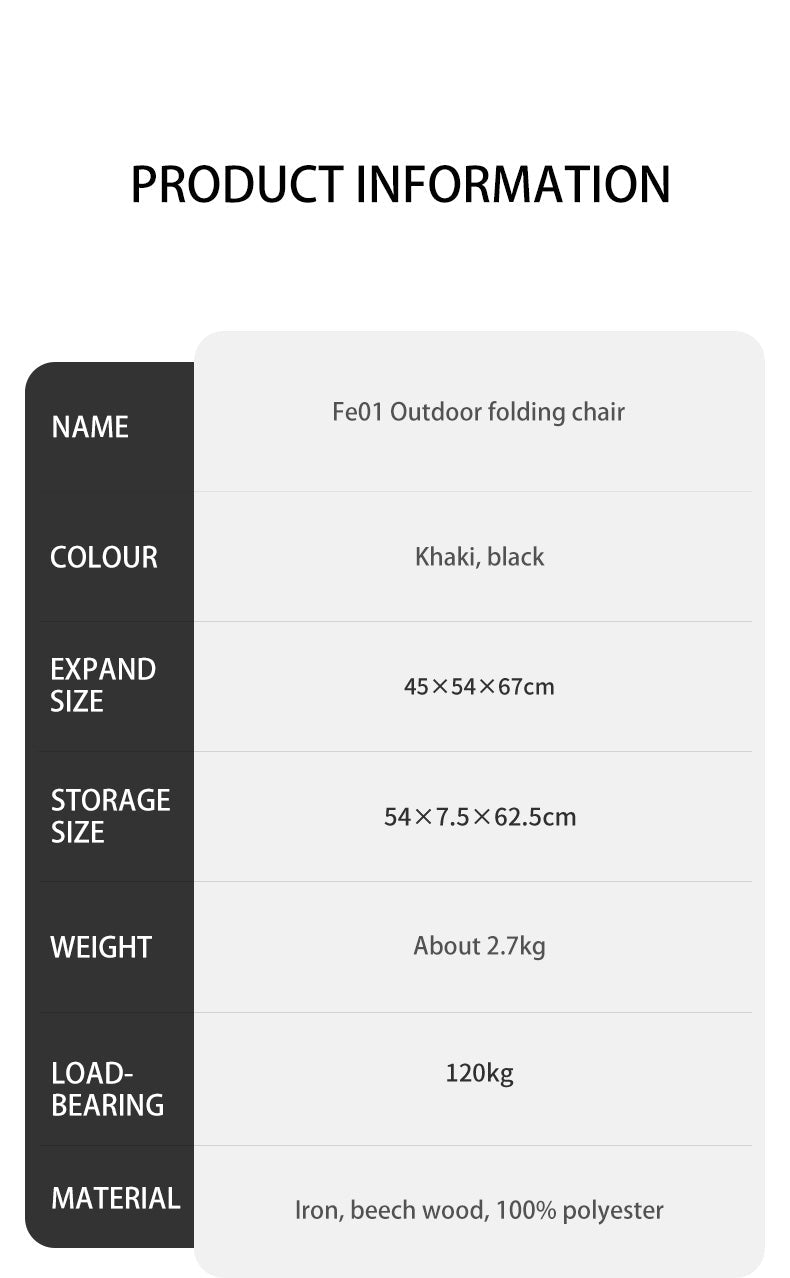Click the word PRODUCT in the heading
Image resolution: width=790 pixels, height=1278 pixels.
tap(237, 185)
